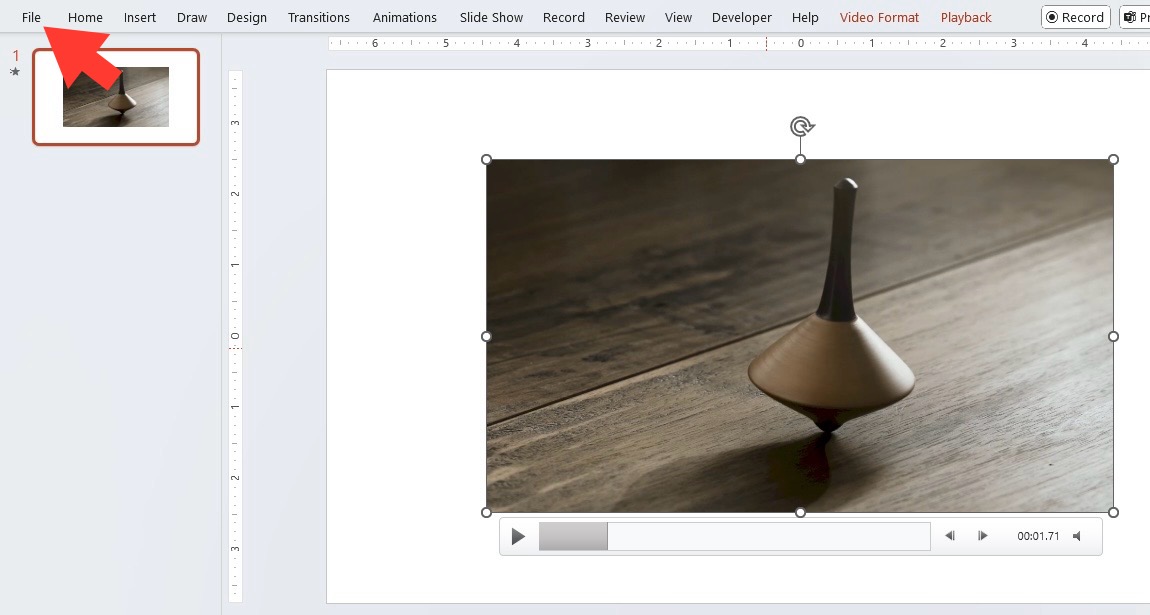
Task: Open the Playback tab
Action: click(x=966, y=17)
